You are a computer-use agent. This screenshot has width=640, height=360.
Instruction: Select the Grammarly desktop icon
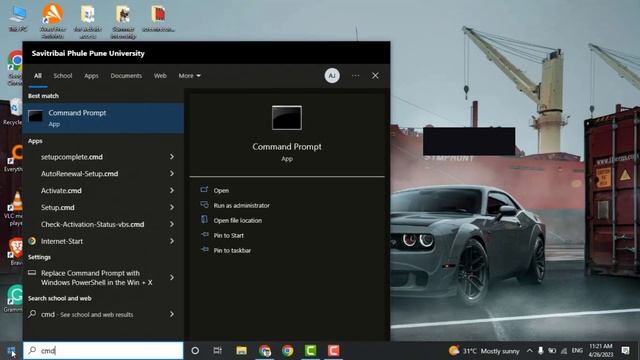tap(15, 299)
